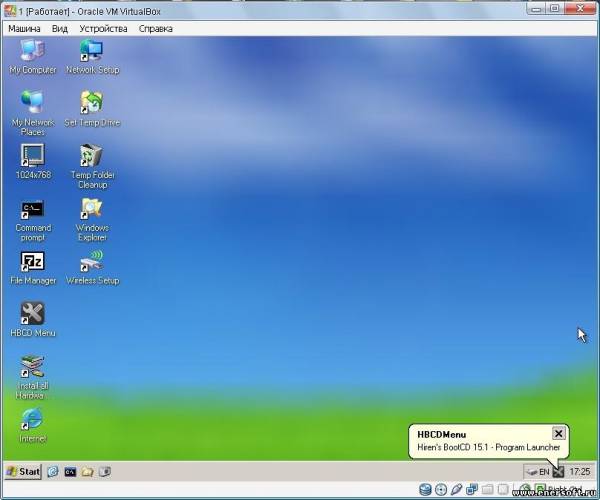The image size is (600, 500).
Task: Open the Internet browser desktop shortcut
Action: coord(33,425)
